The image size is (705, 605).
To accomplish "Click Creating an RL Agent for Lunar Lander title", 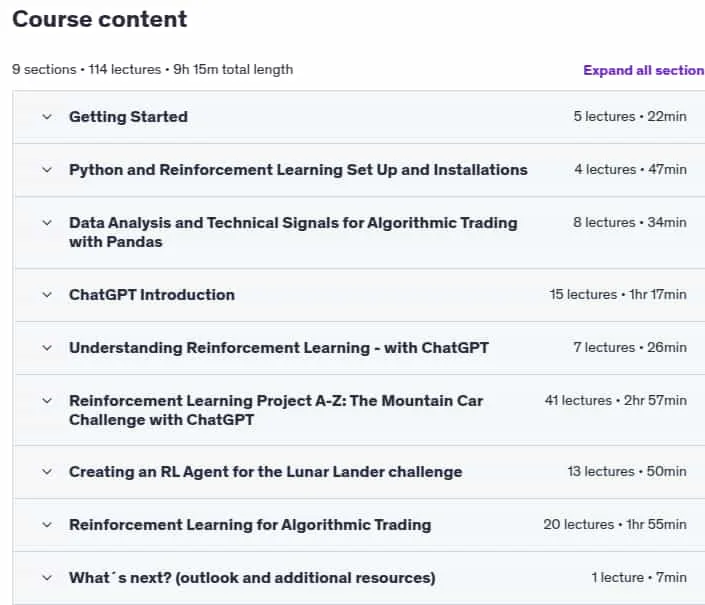I will pos(265,472).
